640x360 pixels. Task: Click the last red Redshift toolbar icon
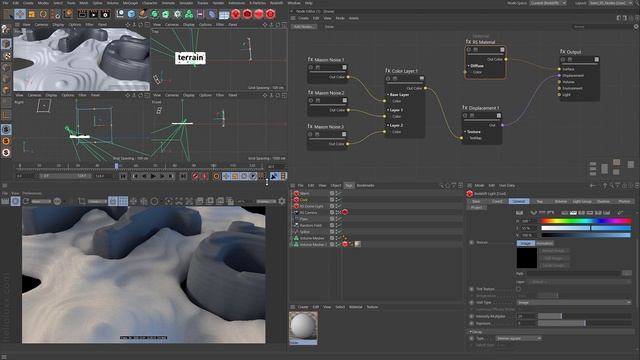point(270,14)
